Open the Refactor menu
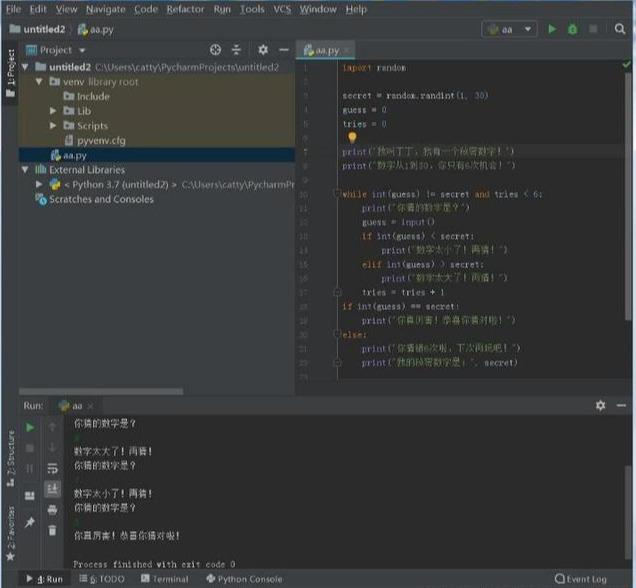This screenshot has width=636, height=588. click(185, 9)
